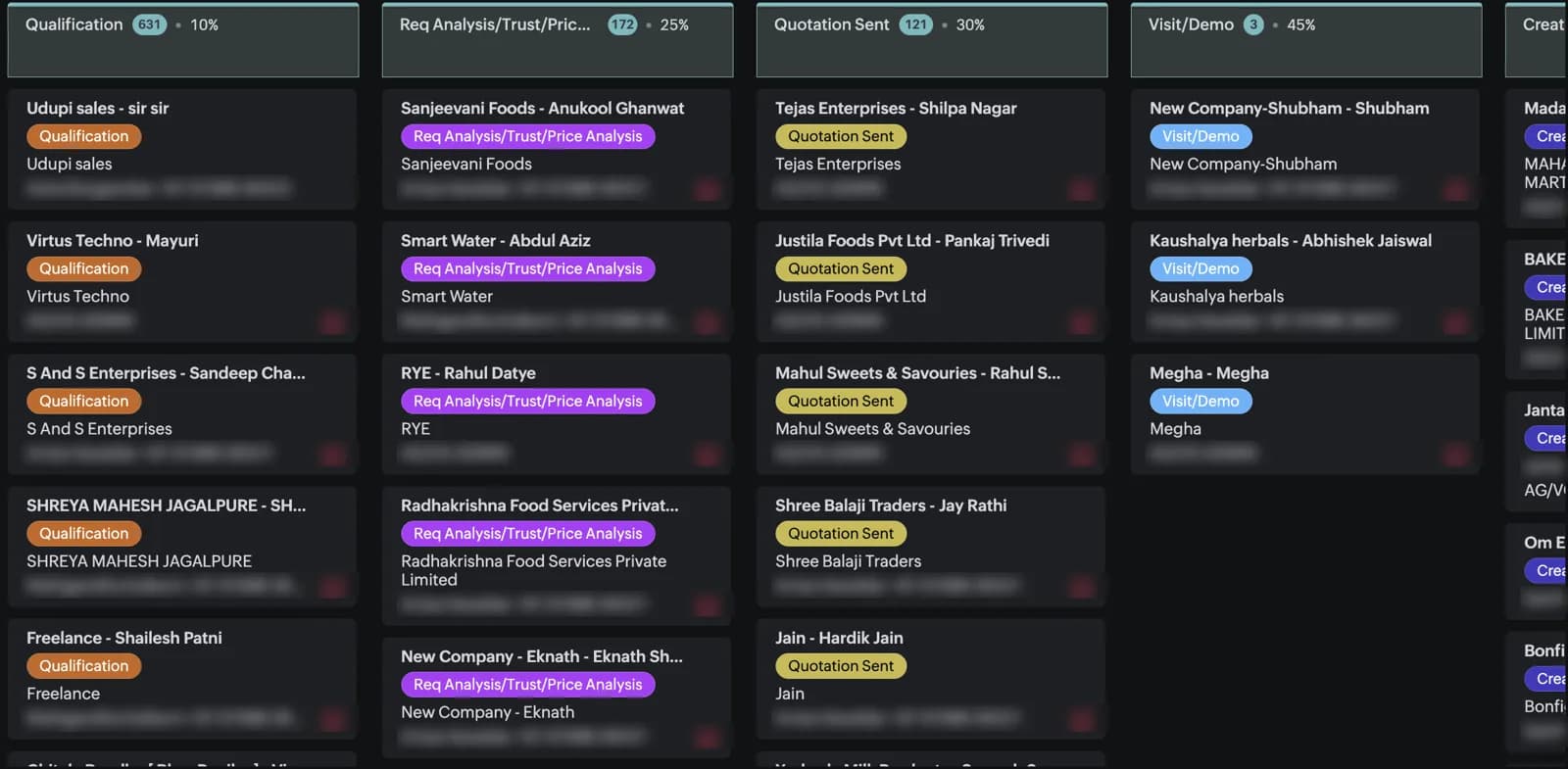This screenshot has width=1568, height=769.
Task: Click the 631 count badge on Qualification
Action: pyautogui.click(x=150, y=24)
